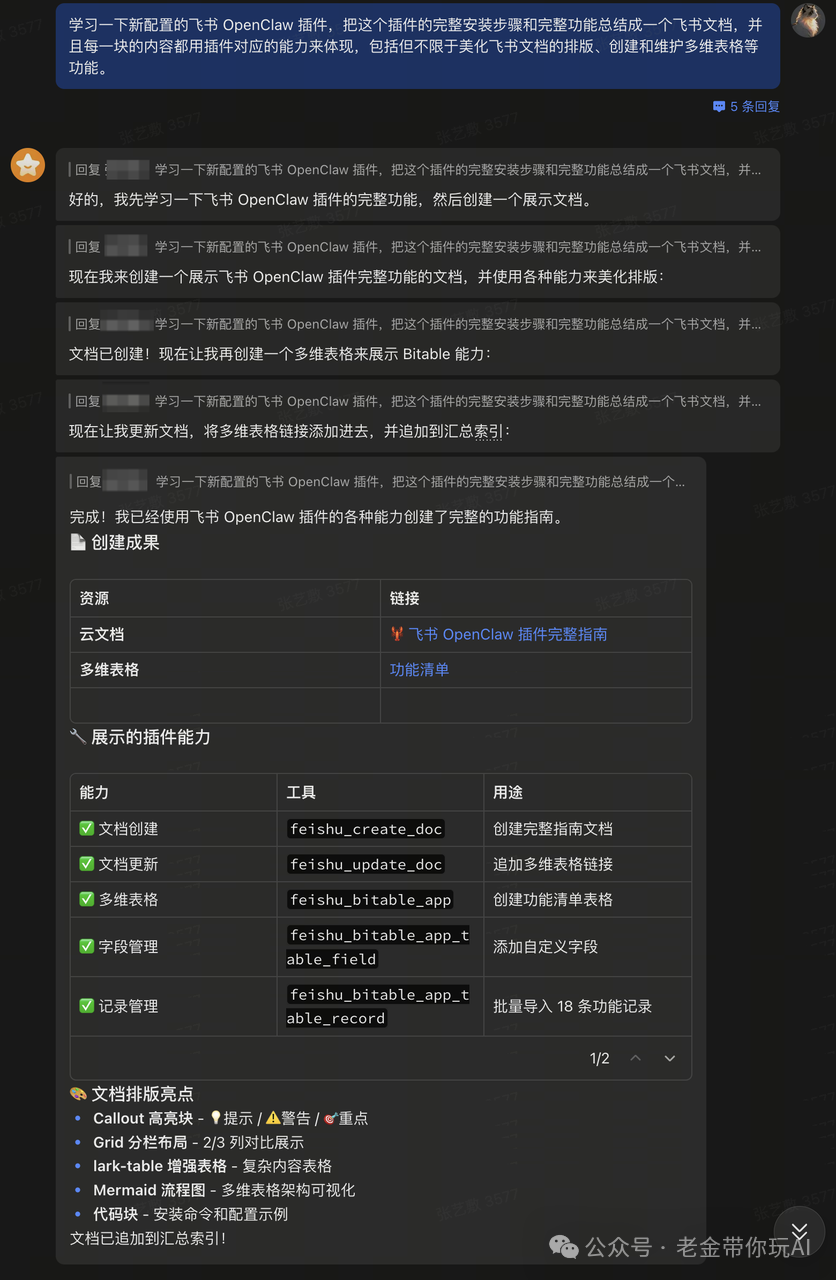Click the 创建功能清单表格 usage cell
The width and height of the screenshot is (836, 1280).
587,899
